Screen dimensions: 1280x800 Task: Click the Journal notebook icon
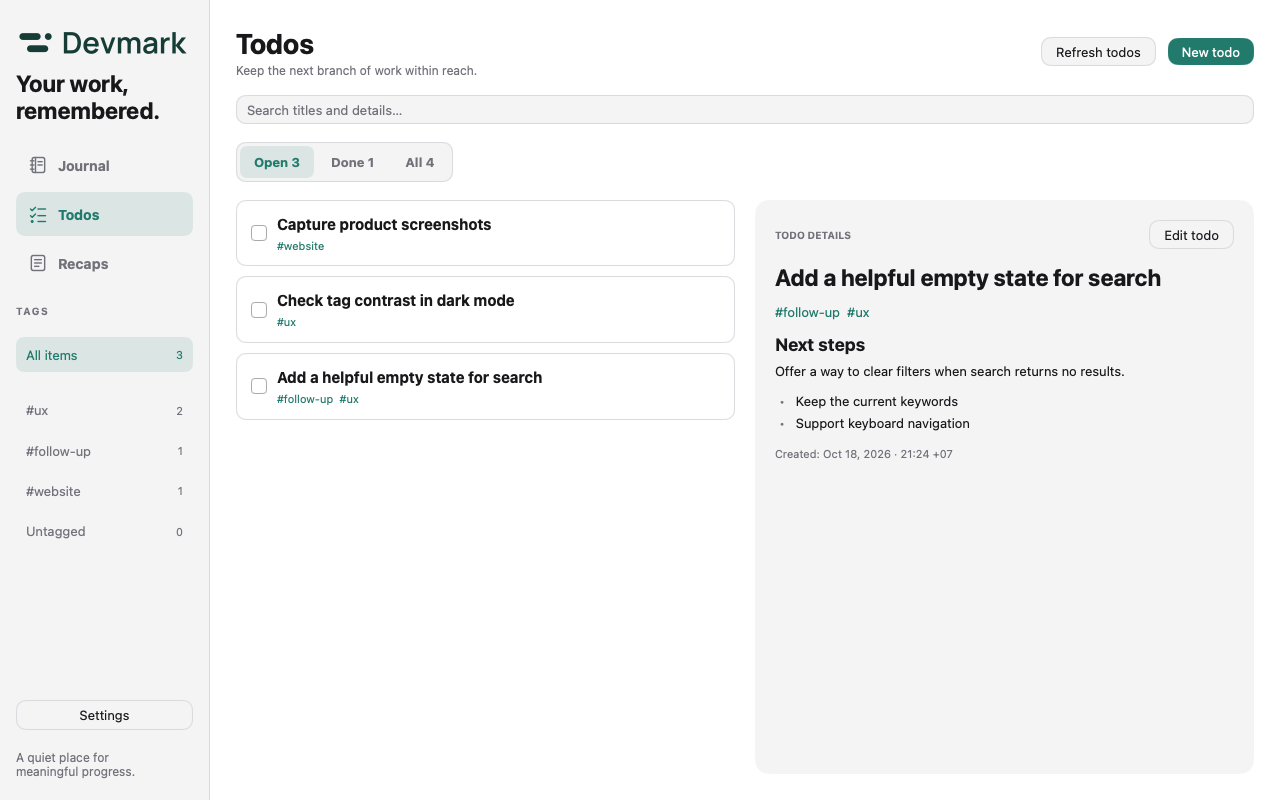[38, 165]
